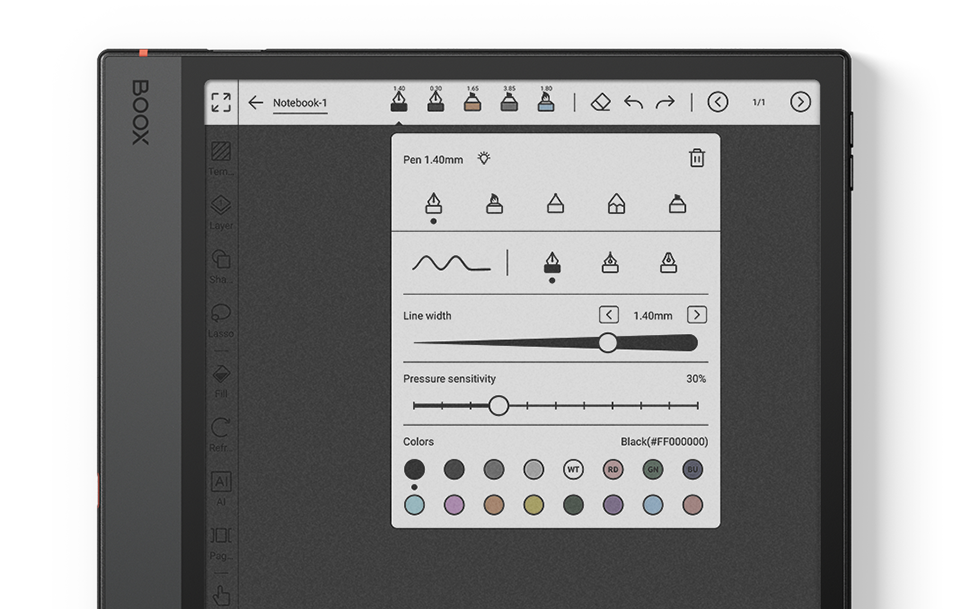Decrease line width with left arrow
This screenshot has height=609, width=960.
point(609,315)
